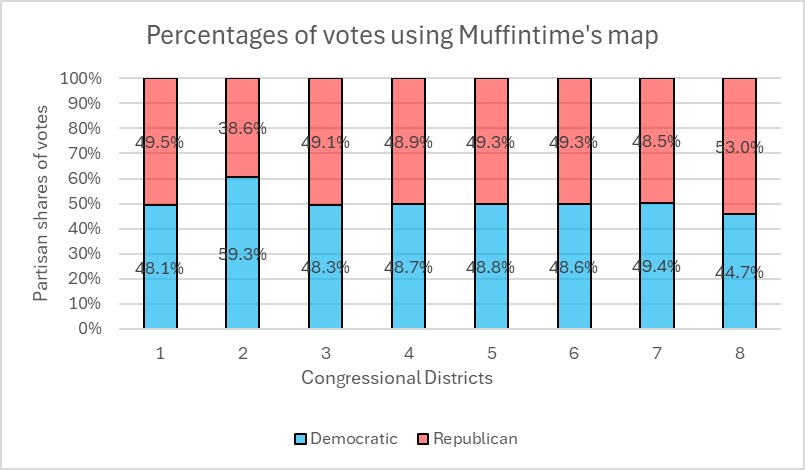Click the 0% vertical axis label

click(89, 328)
